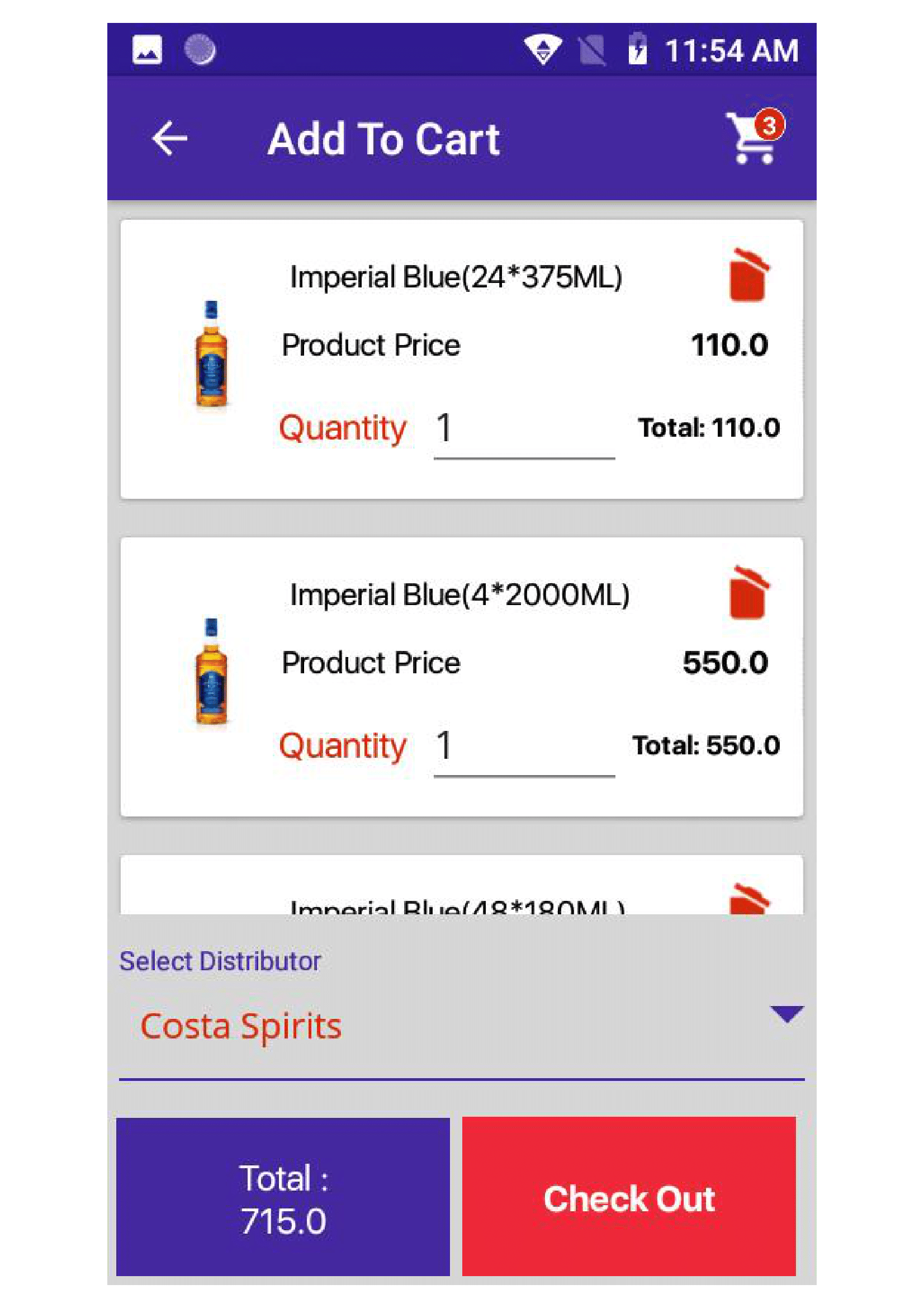Tap the circular notification icon in status bar

pyautogui.click(x=201, y=50)
